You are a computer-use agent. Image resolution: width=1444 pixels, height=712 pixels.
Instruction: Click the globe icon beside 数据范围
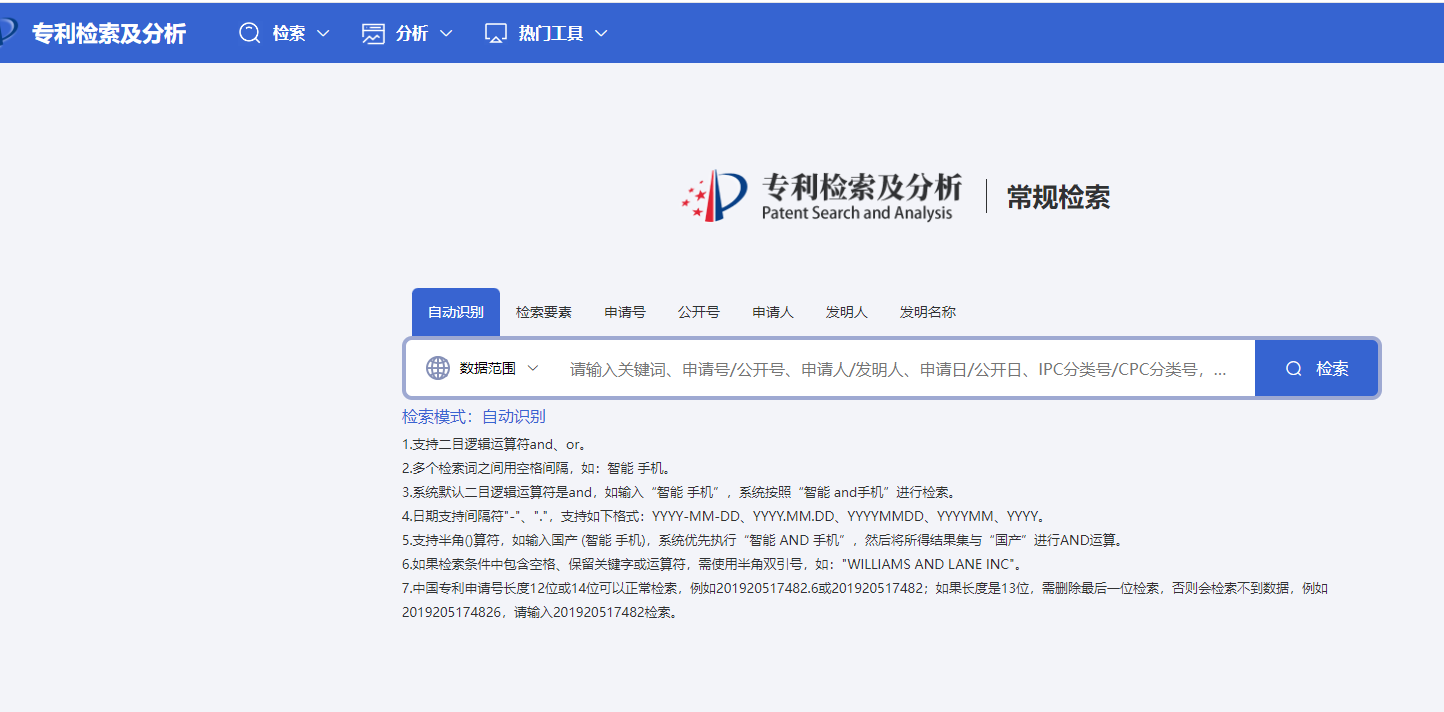point(438,368)
